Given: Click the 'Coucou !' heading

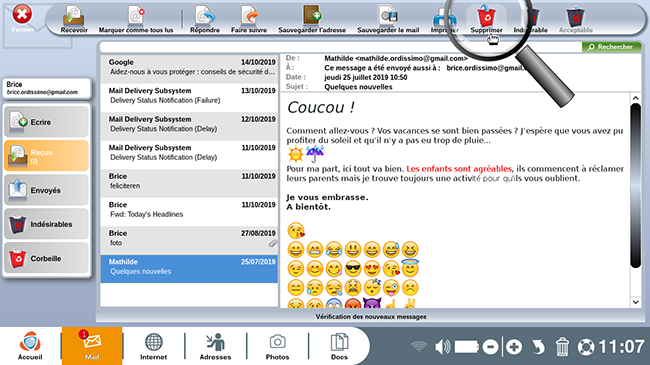Looking at the screenshot, I should pos(321,107).
